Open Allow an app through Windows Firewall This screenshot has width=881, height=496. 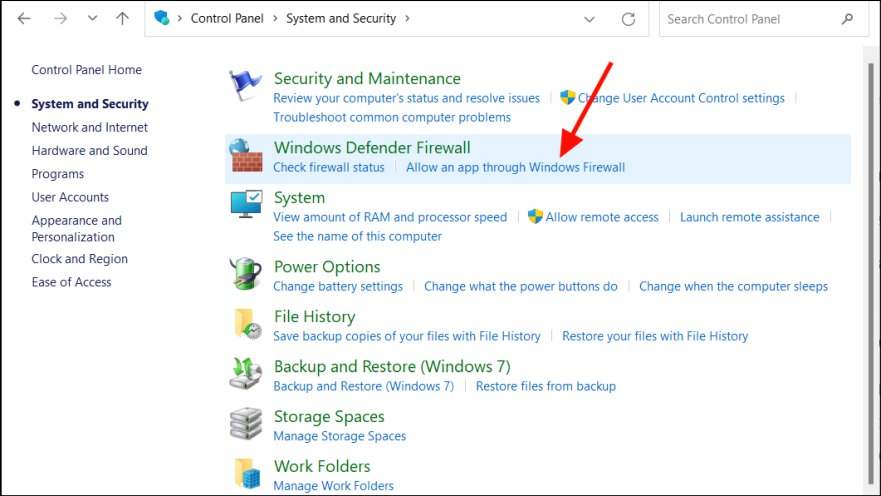click(515, 168)
